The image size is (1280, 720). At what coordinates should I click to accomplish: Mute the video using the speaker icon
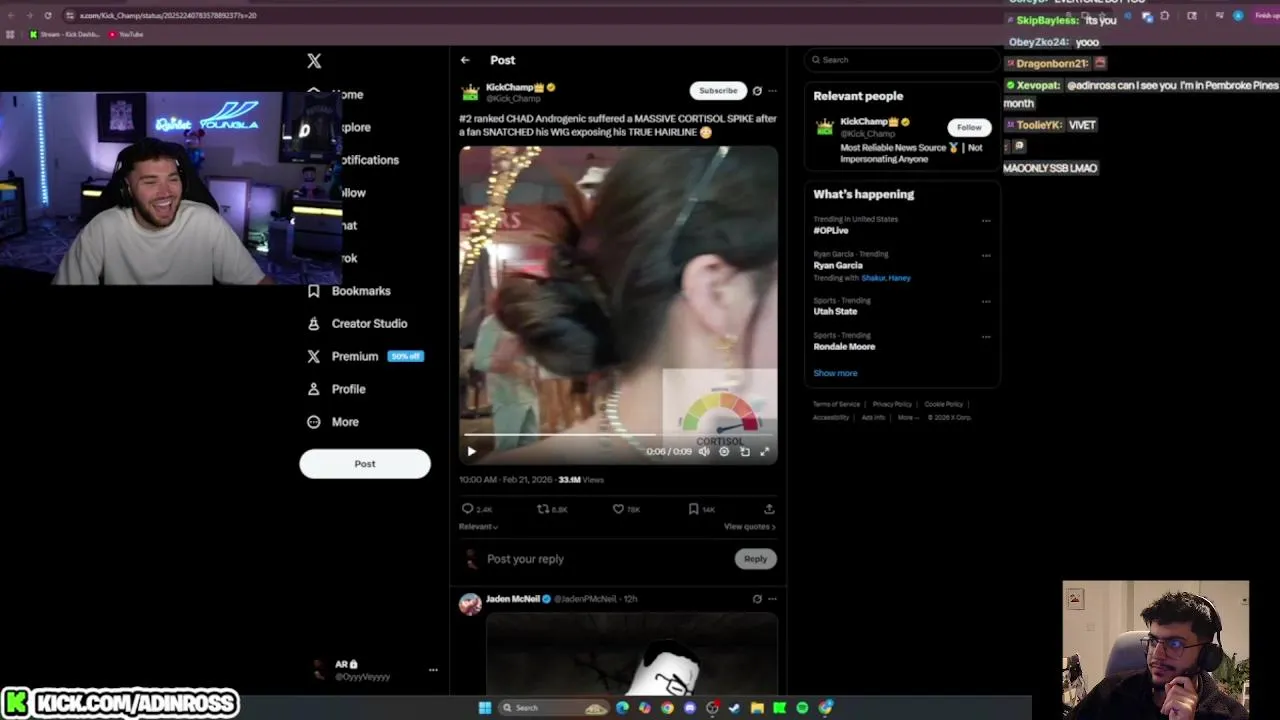click(x=704, y=452)
